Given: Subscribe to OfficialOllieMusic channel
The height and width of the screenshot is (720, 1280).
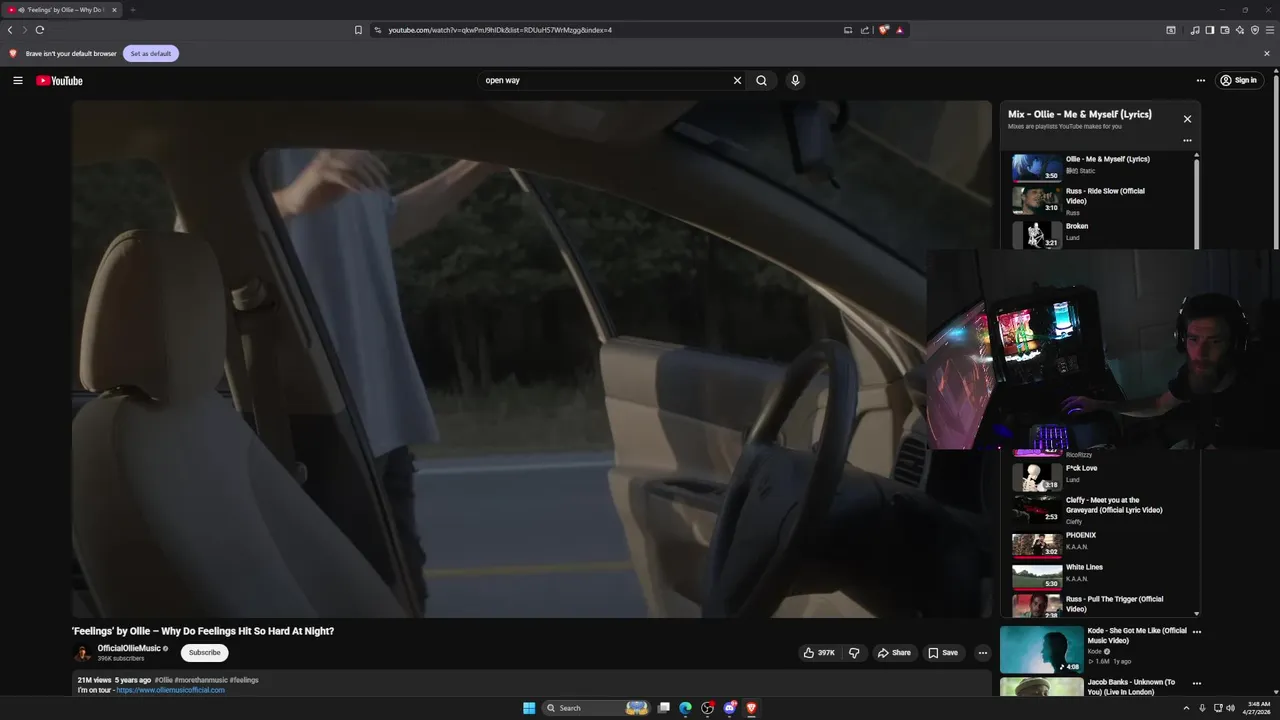Looking at the screenshot, I should coord(204,653).
